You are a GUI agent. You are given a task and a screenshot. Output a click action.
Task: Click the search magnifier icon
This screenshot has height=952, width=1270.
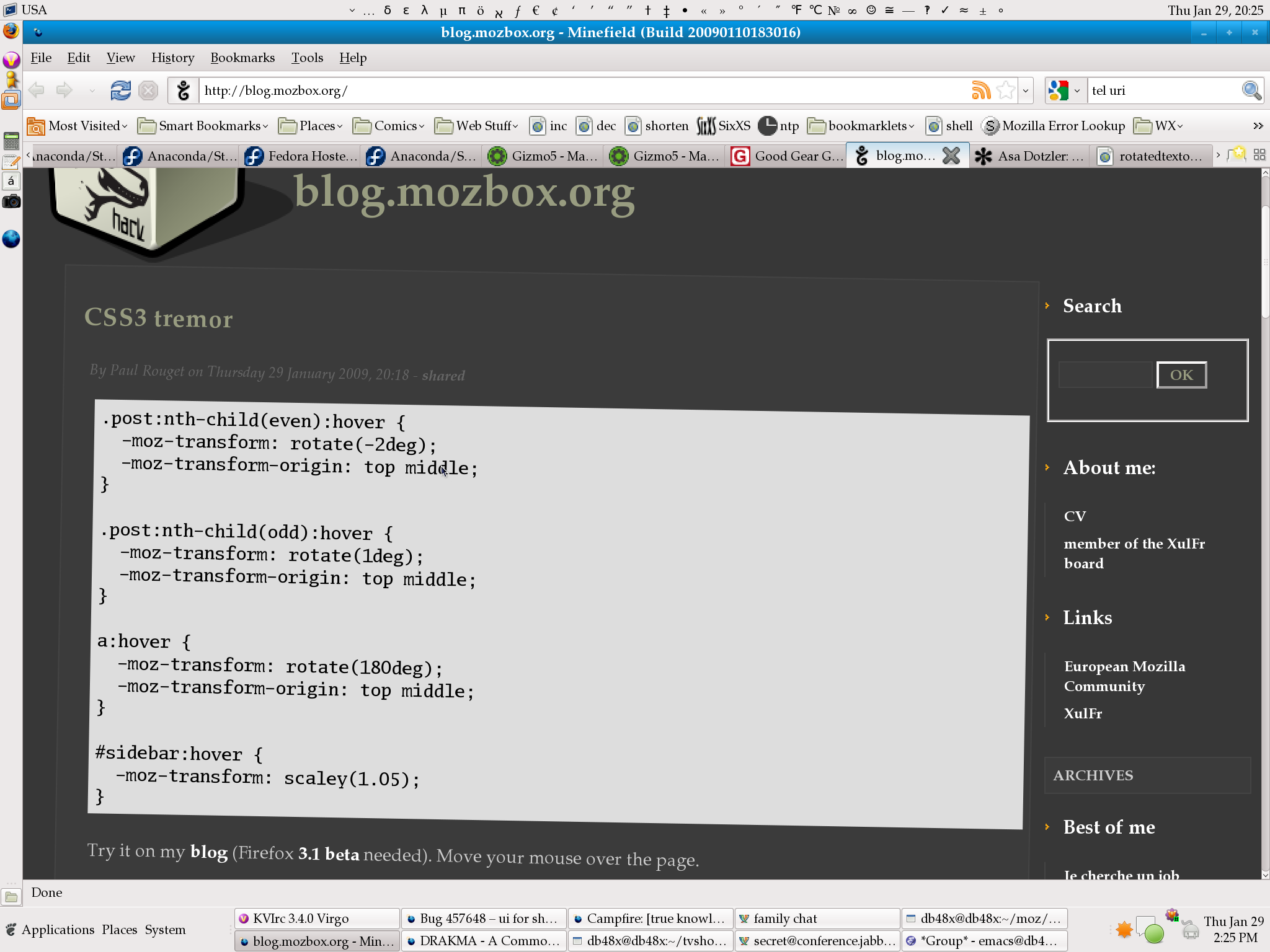pos(1251,90)
